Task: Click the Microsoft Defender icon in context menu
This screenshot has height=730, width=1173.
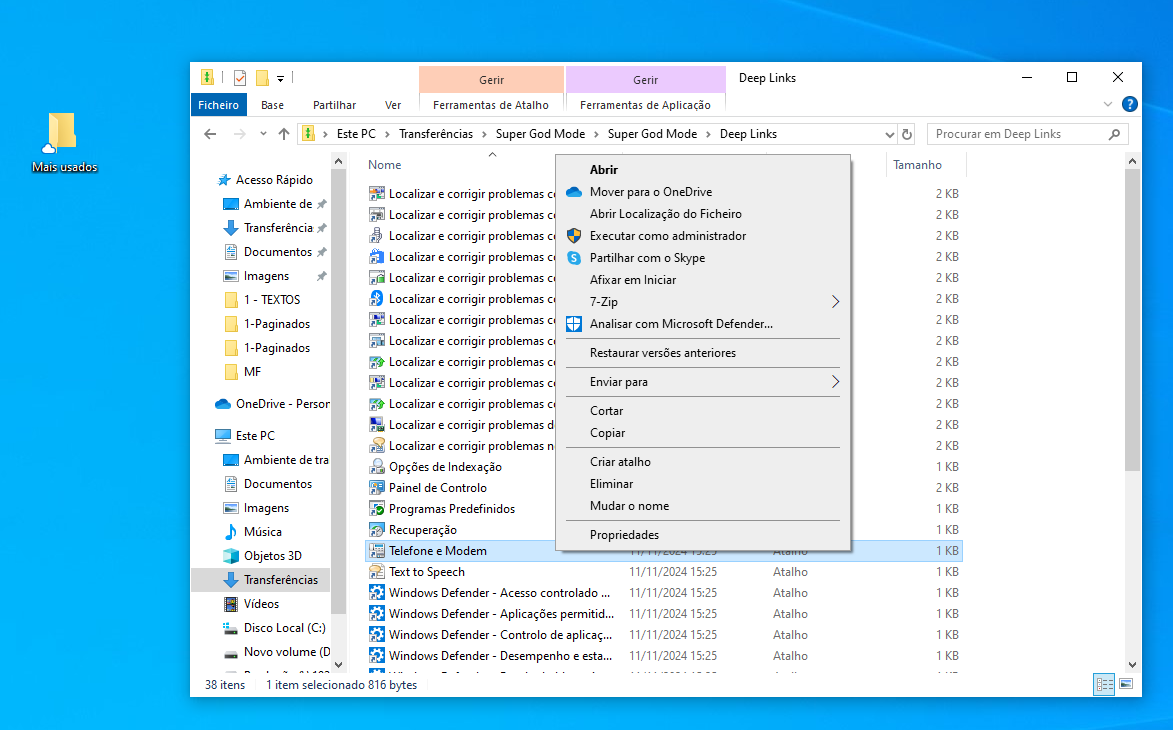Action: (574, 324)
